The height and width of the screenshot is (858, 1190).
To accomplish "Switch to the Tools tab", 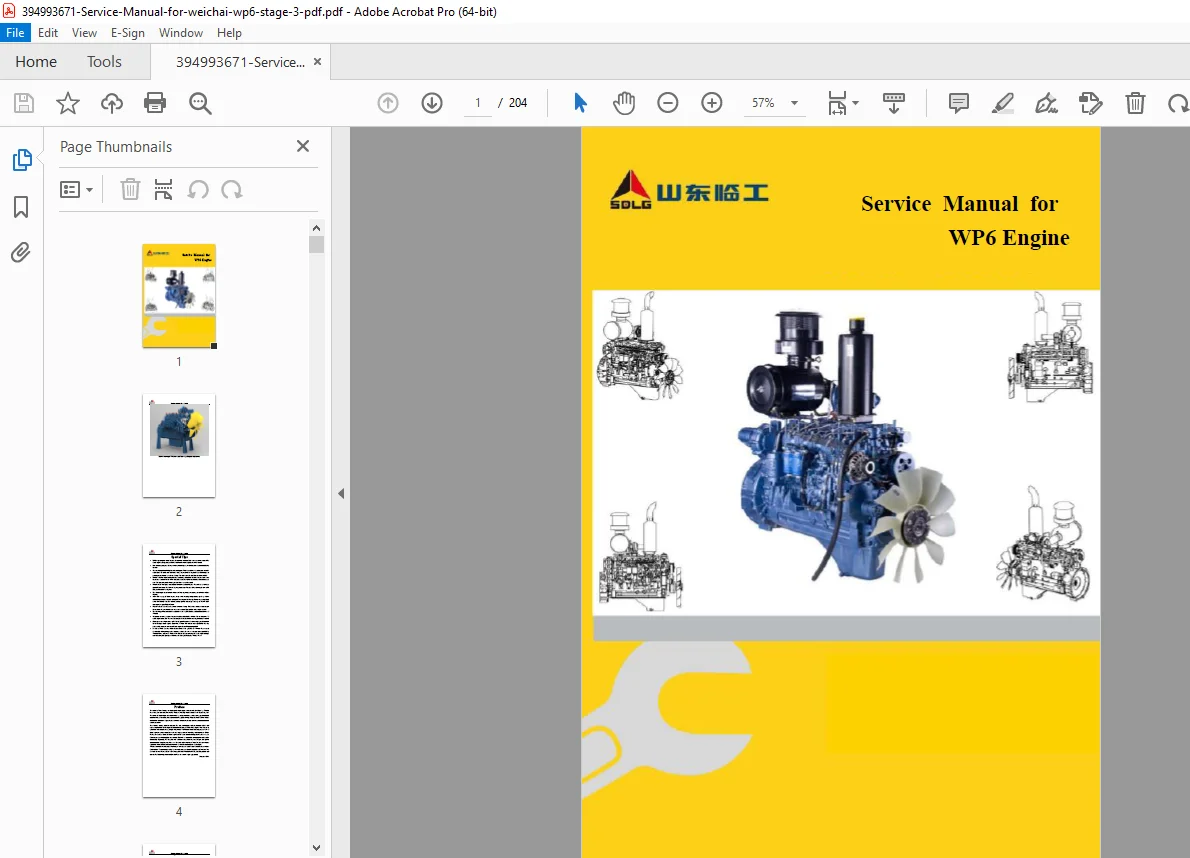I will (x=104, y=61).
